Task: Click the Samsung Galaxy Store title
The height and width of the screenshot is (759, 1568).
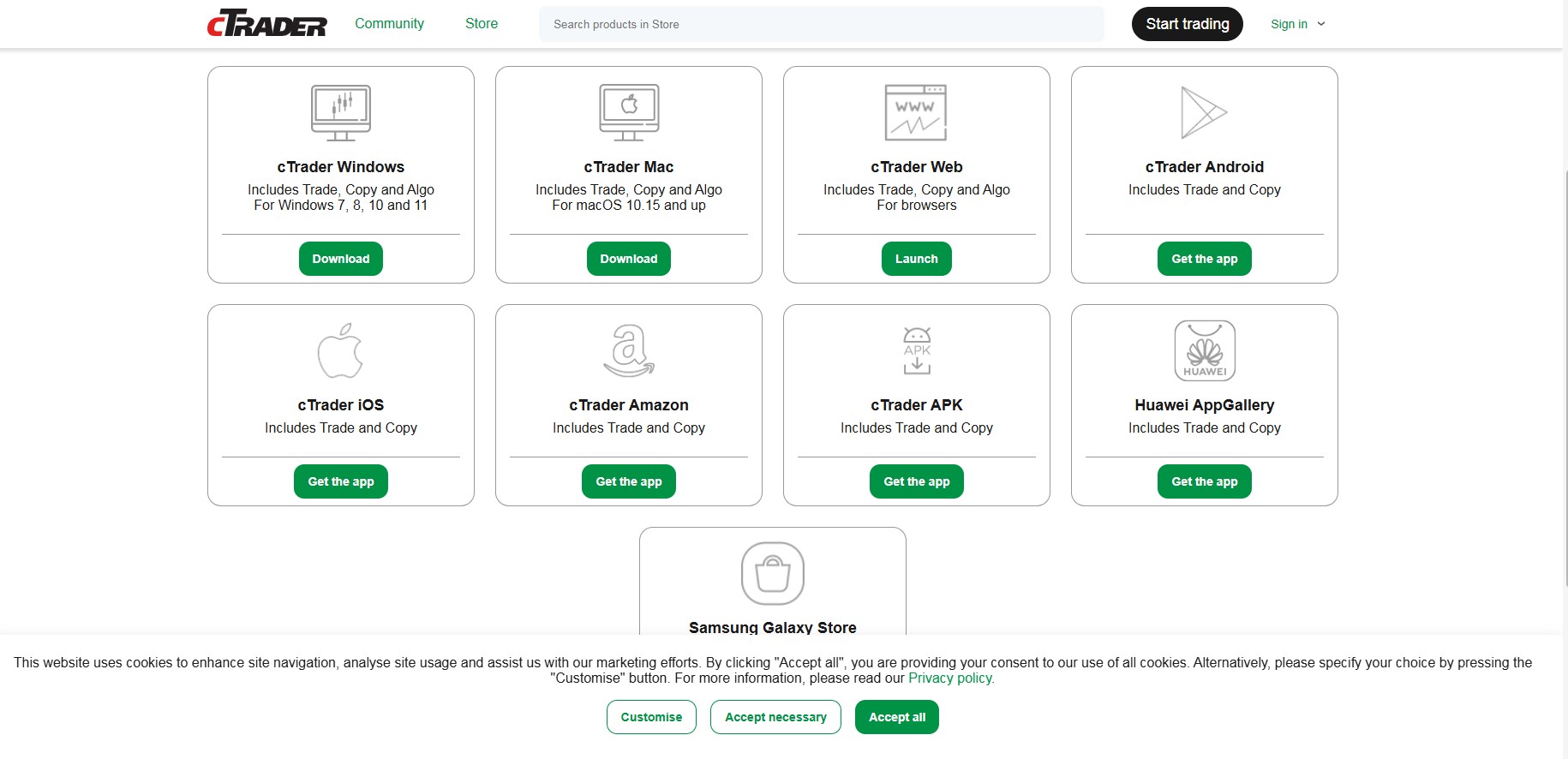Action: click(x=773, y=627)
